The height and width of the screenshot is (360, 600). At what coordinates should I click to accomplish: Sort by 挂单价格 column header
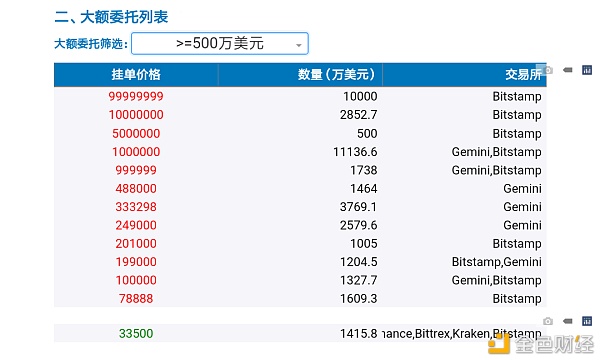coord(136,75)
